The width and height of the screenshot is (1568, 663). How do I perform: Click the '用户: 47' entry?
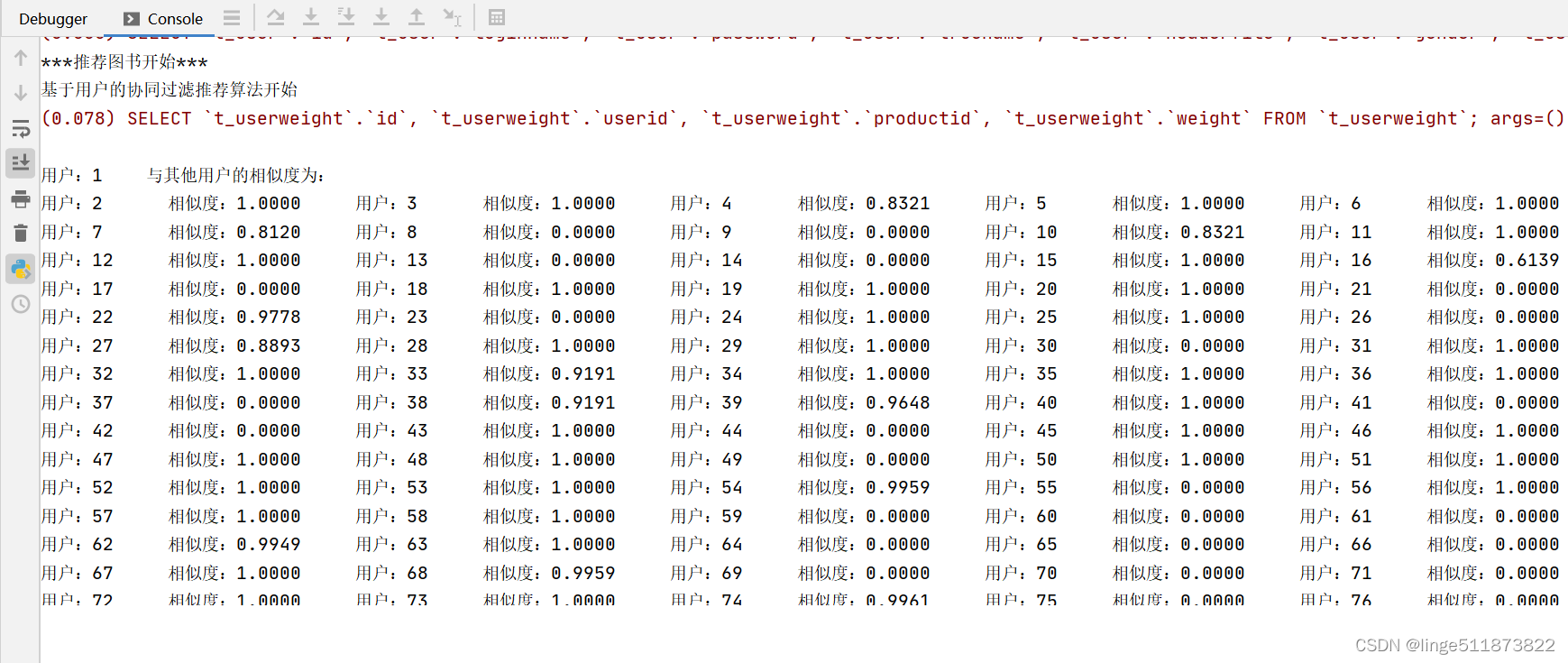[78, 459]
